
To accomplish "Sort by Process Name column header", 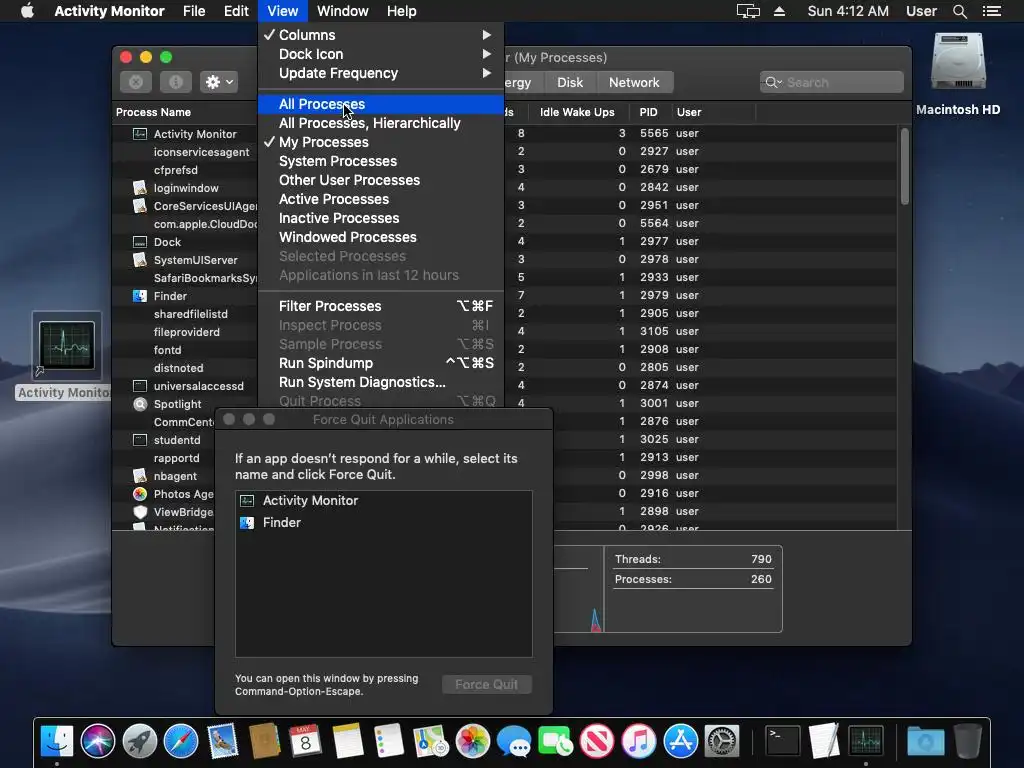I will pyautogui.click(x=153, y=112).
